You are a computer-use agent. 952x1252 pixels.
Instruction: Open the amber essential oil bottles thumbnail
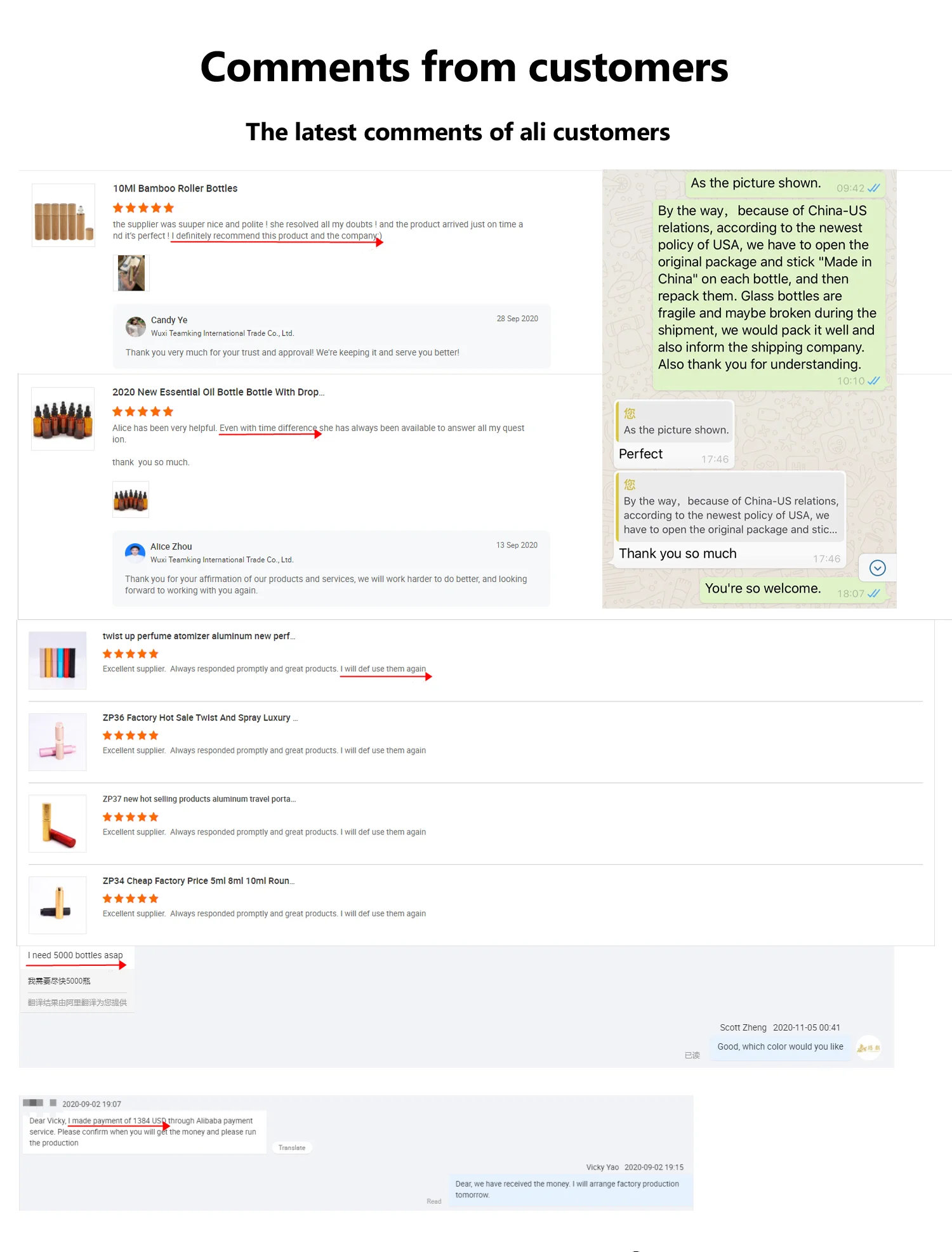pos(63,419)
